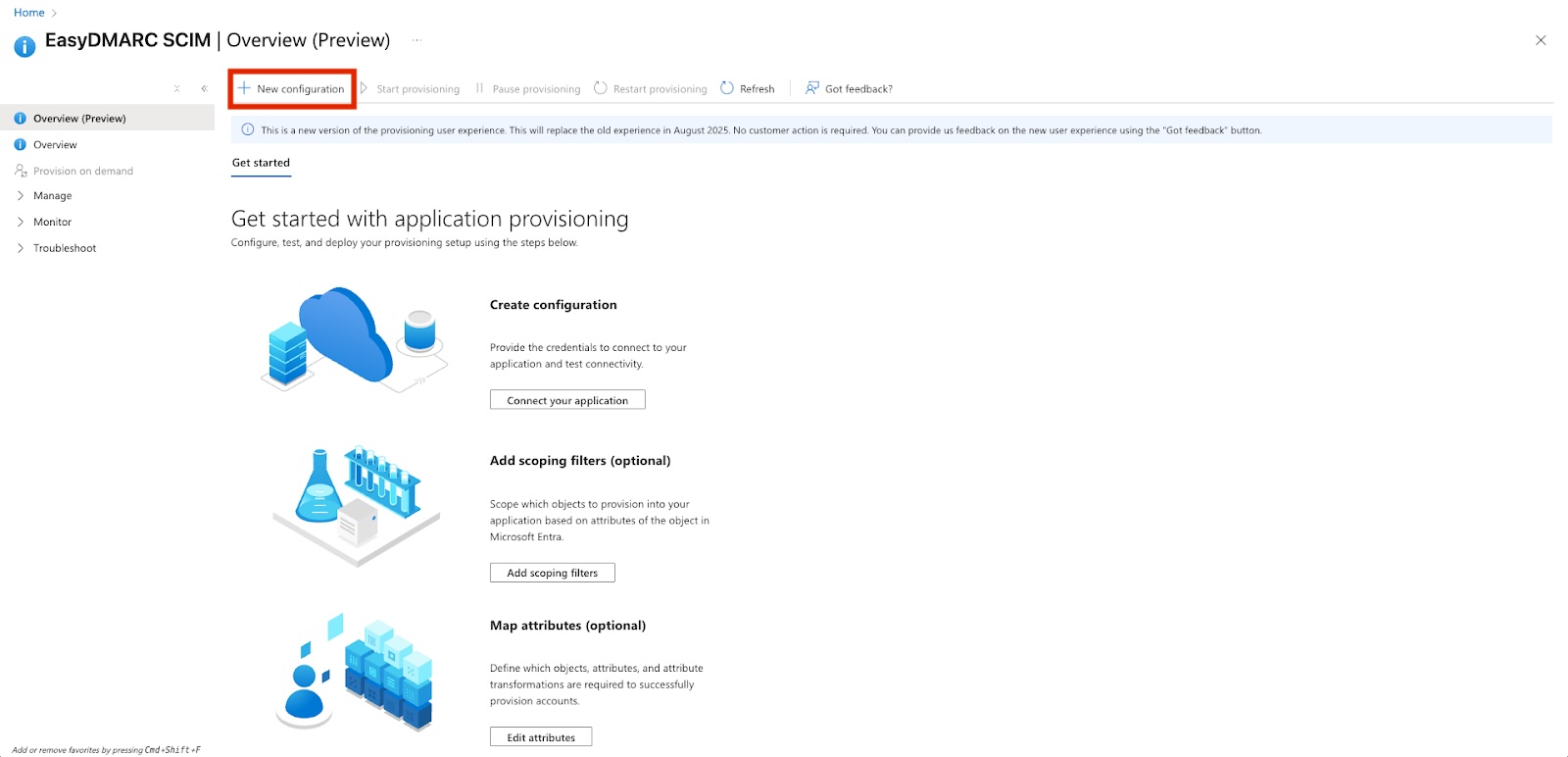Click 'Scope which objects to provision' description
The image size is (1568, 757).
point(600,521)
